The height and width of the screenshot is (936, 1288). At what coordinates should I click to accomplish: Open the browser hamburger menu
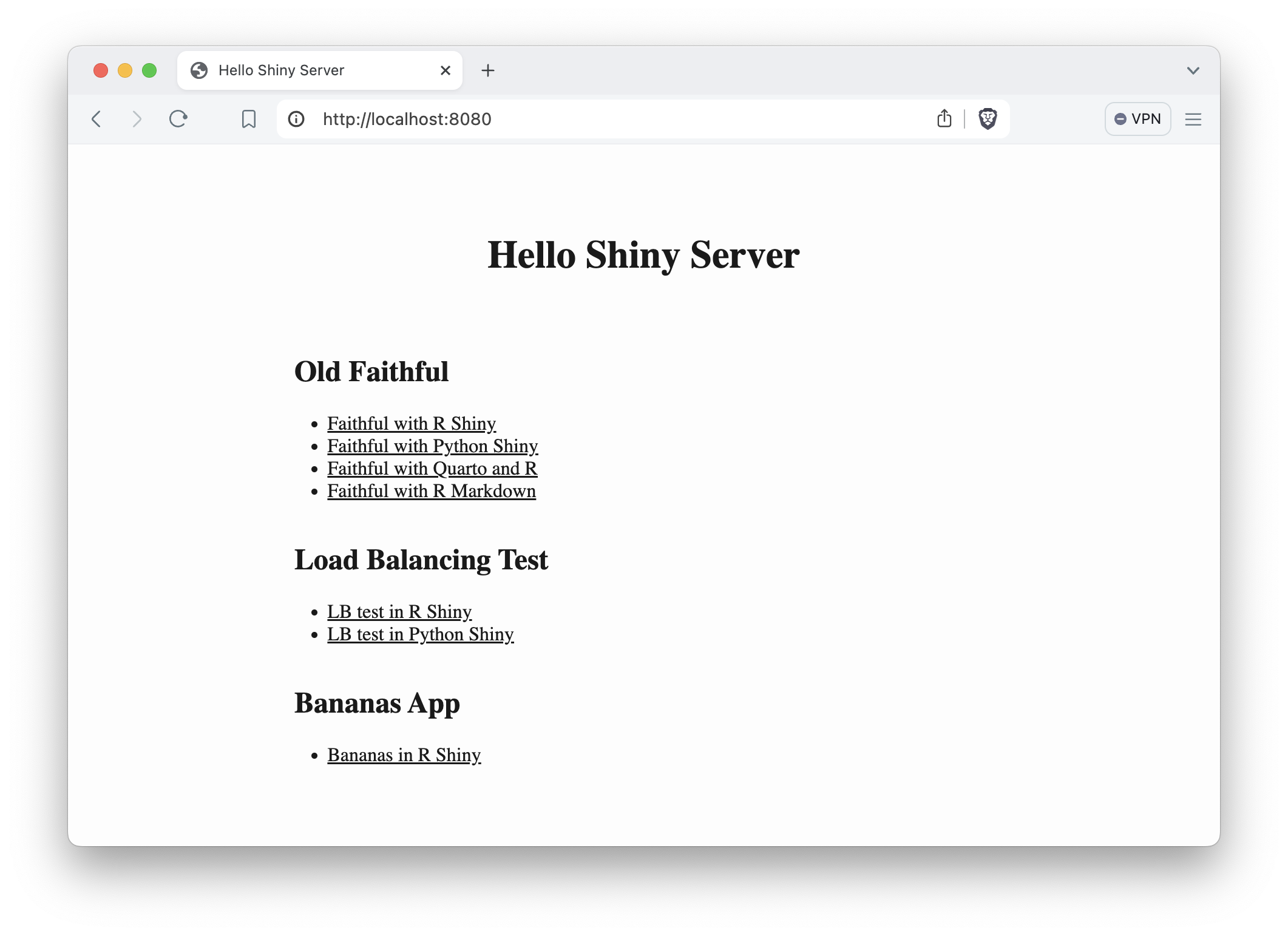tap(1193, 119)
